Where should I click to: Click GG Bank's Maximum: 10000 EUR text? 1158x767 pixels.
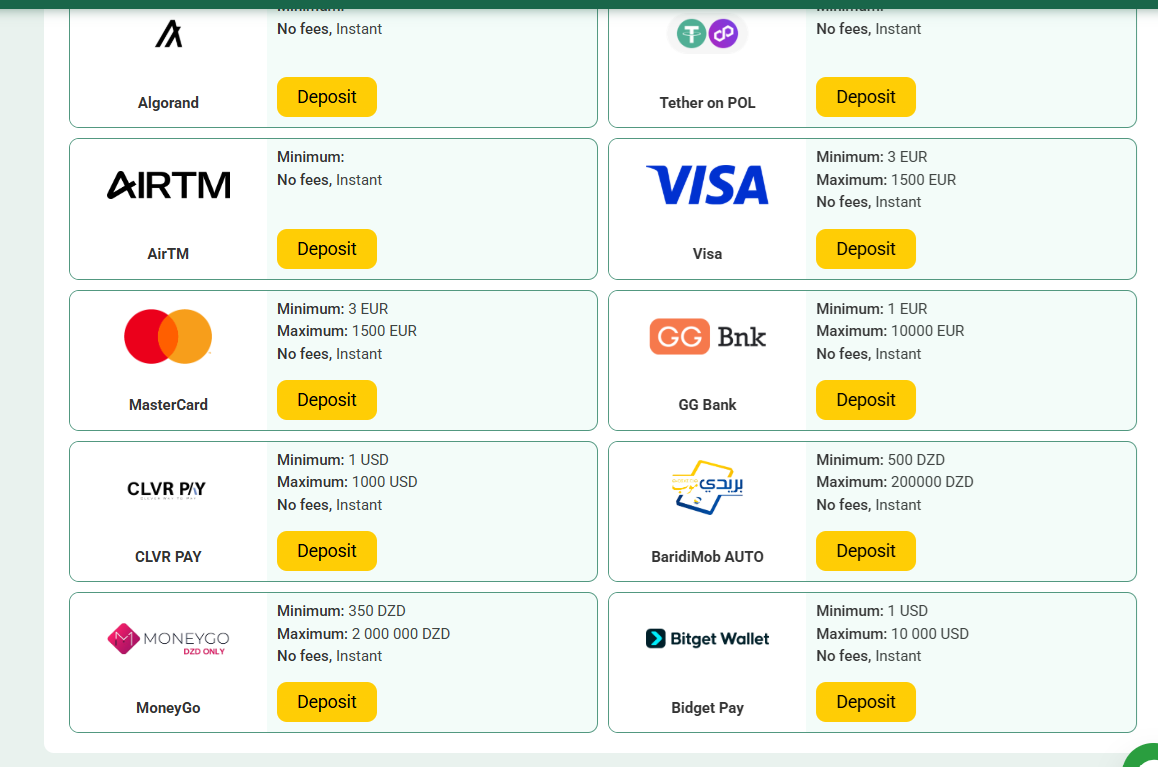click(x=890, y=331)
